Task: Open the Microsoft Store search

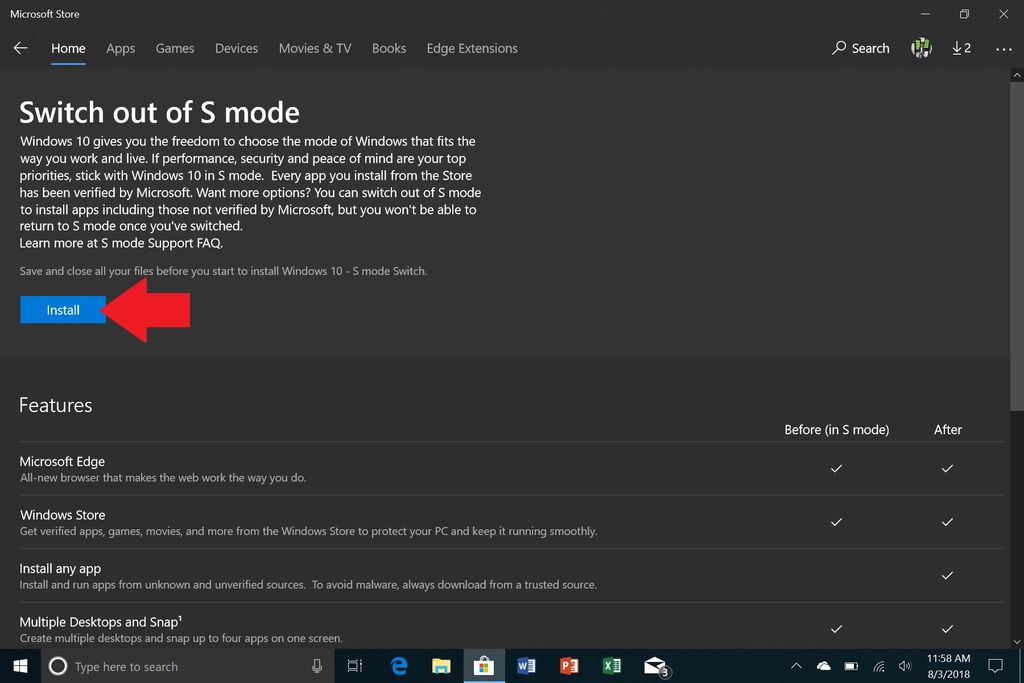Action: (860, 48)
